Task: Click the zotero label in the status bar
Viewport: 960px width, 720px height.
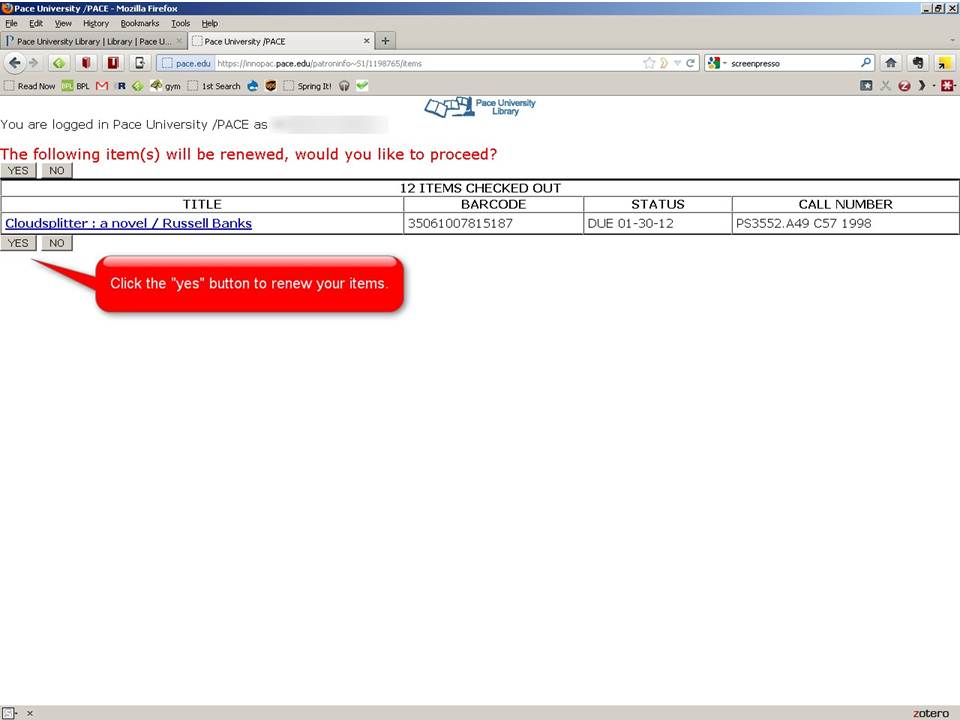Action: click(x=931, y=713)
